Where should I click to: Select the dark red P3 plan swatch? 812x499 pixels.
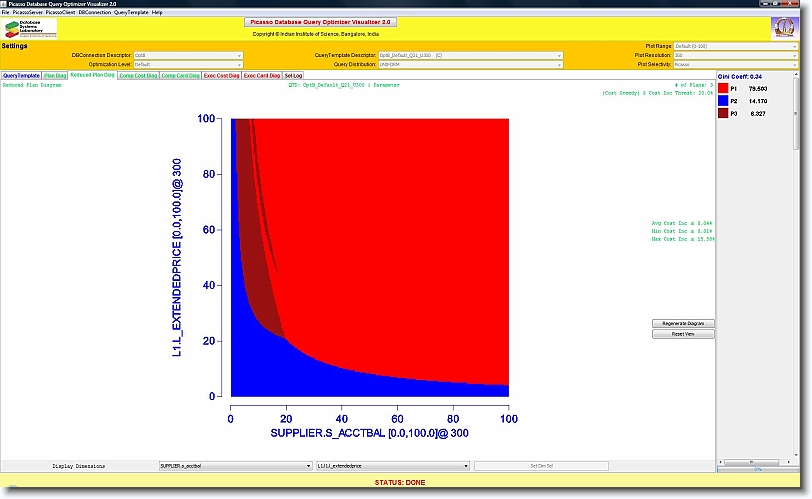tap(724, 114)
